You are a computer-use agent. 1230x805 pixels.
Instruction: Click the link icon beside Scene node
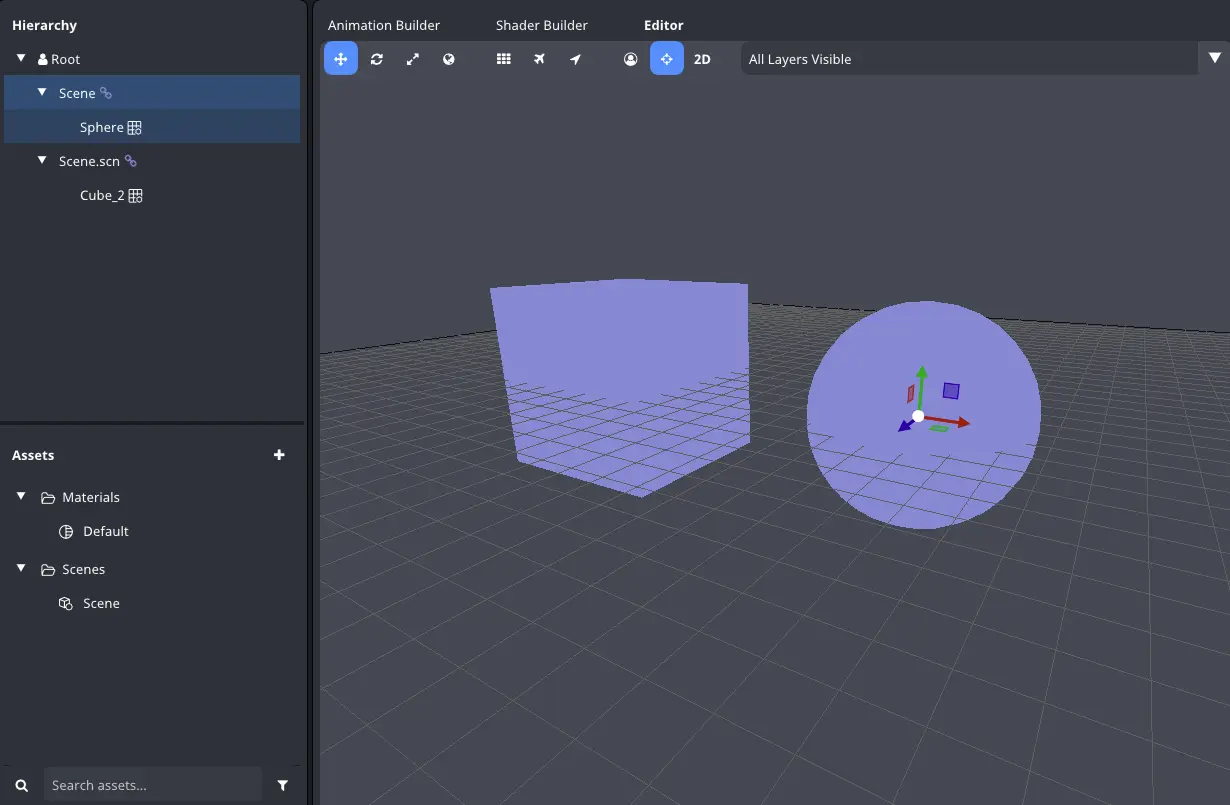[x=106, y=93]
